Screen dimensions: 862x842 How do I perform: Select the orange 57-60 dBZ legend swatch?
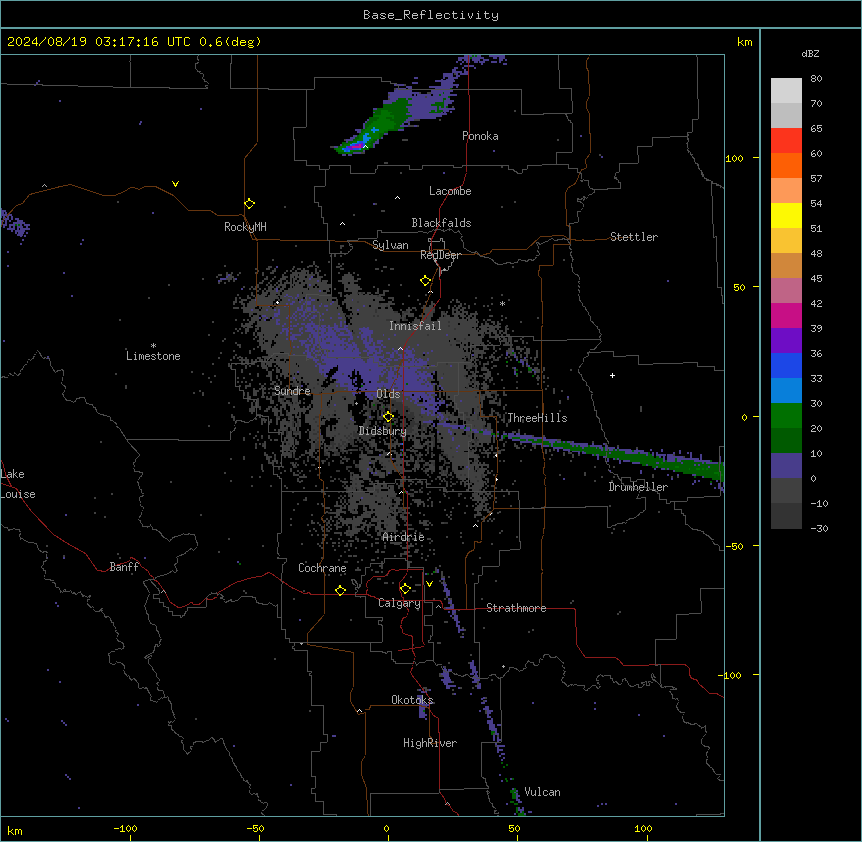786,165
